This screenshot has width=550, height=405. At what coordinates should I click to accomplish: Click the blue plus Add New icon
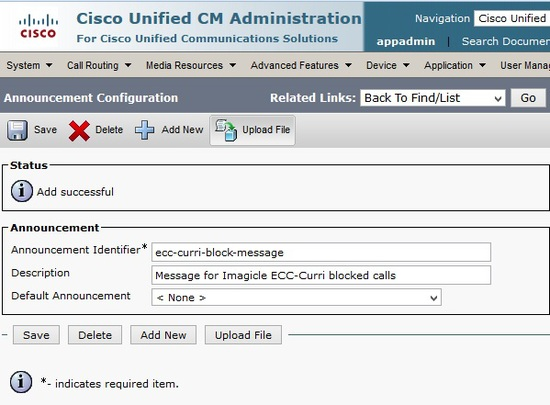click(145, 130)
